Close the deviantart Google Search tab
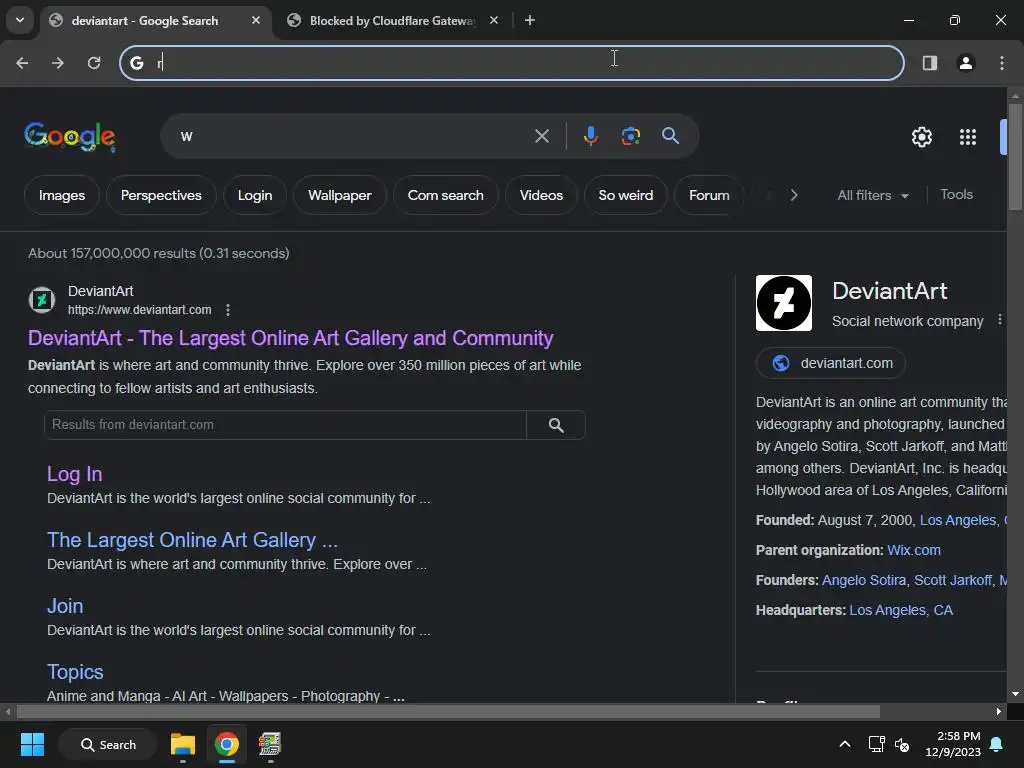 tap(256, 20)
